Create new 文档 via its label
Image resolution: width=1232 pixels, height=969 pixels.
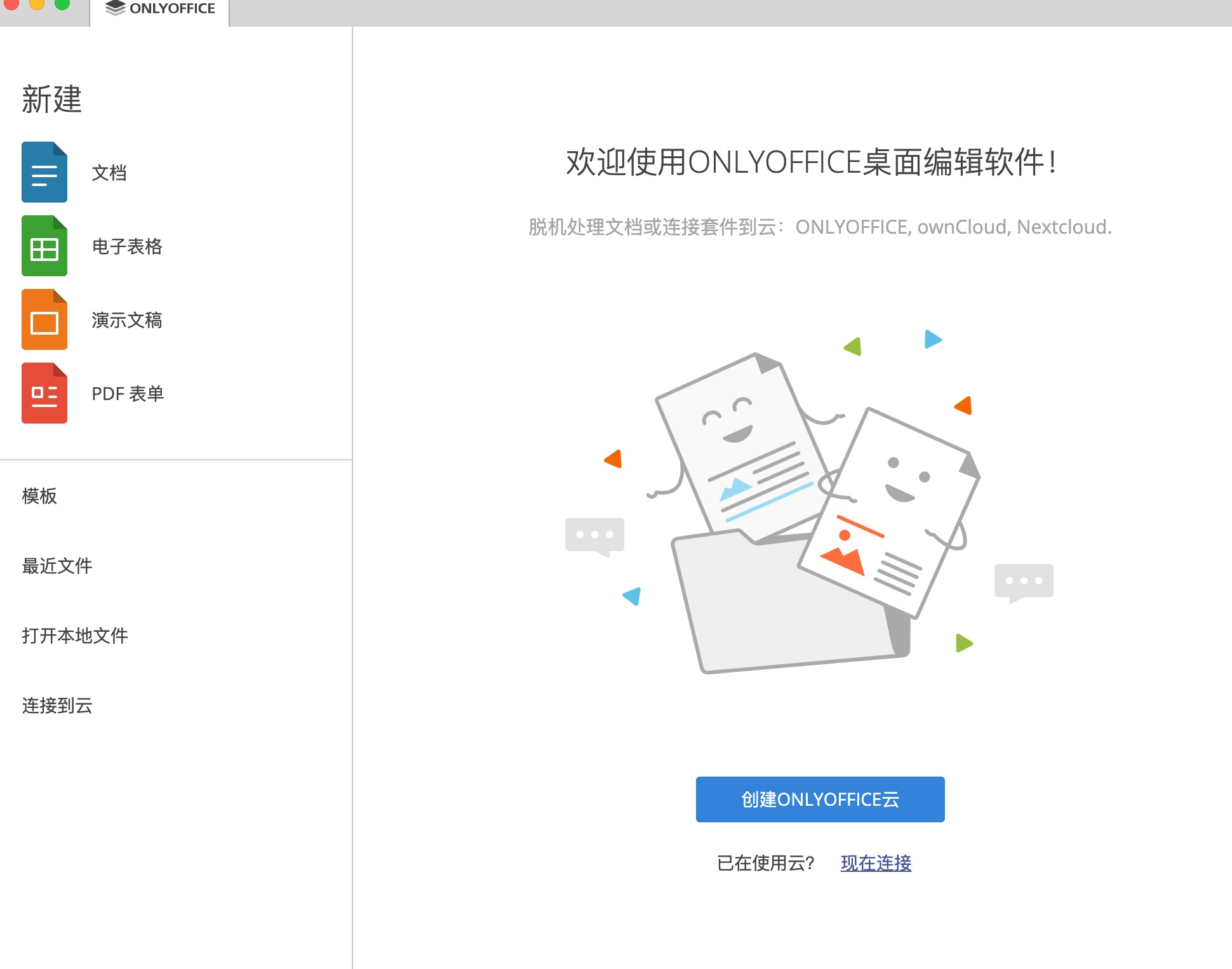(109, 173)
